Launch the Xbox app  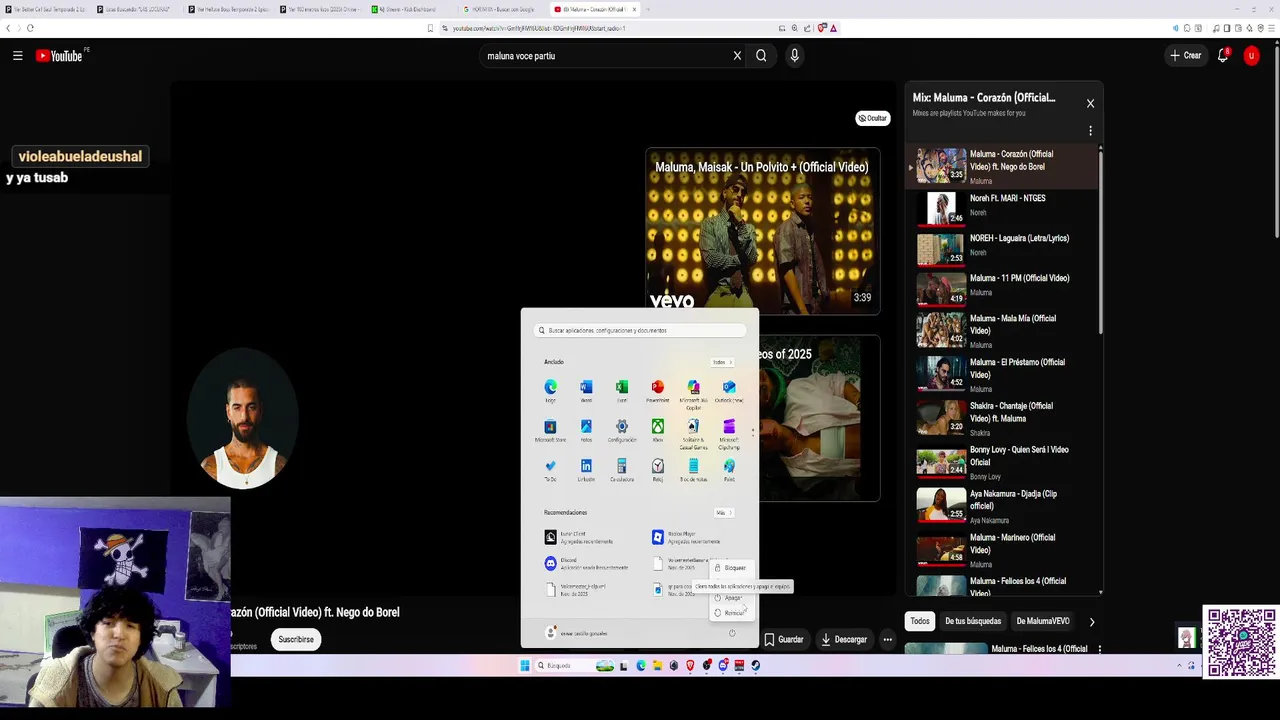[657, 429]
